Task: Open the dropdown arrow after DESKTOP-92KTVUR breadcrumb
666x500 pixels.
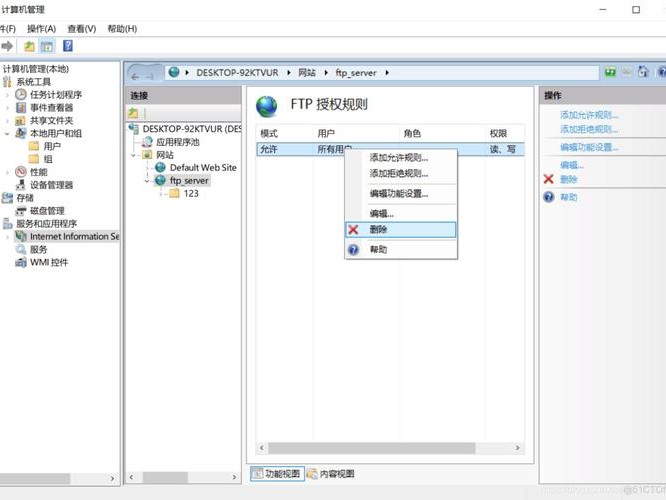Action: coord(288,73)
